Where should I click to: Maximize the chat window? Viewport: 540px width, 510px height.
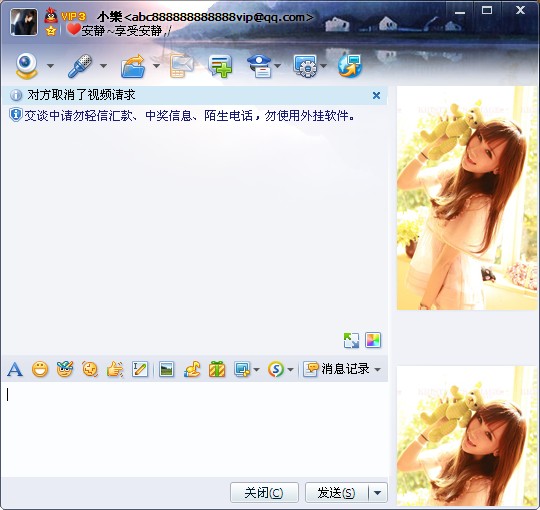click(487, 11)
